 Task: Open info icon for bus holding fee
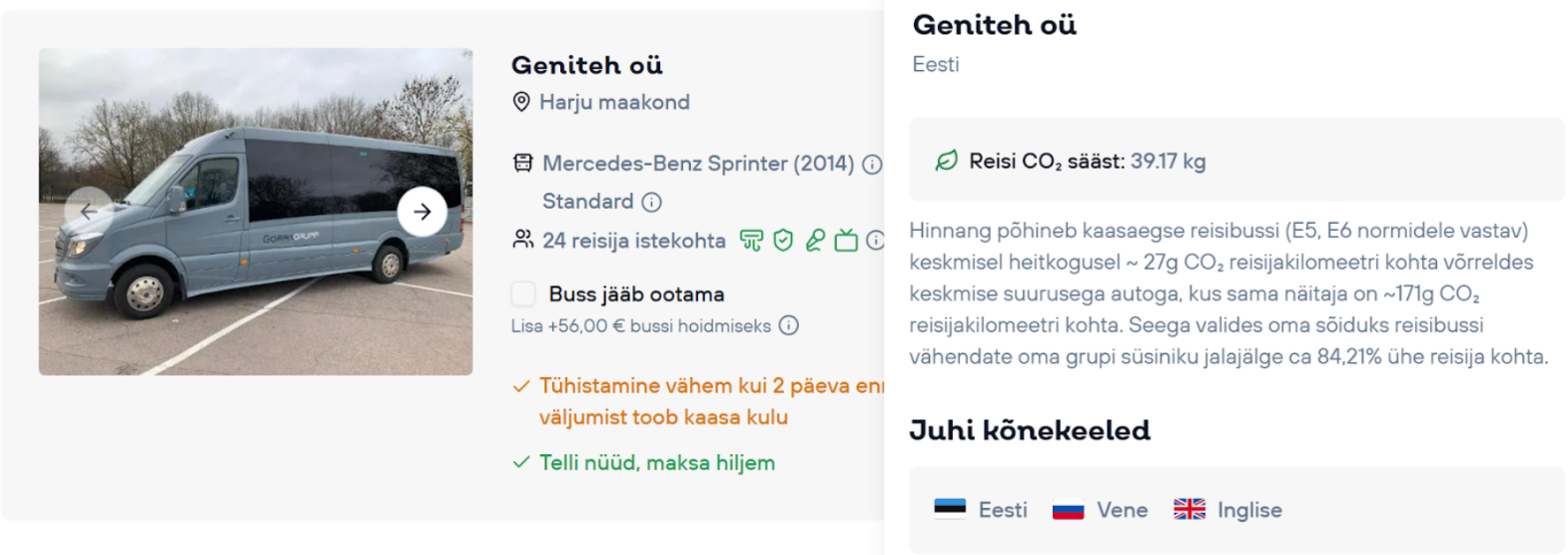(789, 325)
